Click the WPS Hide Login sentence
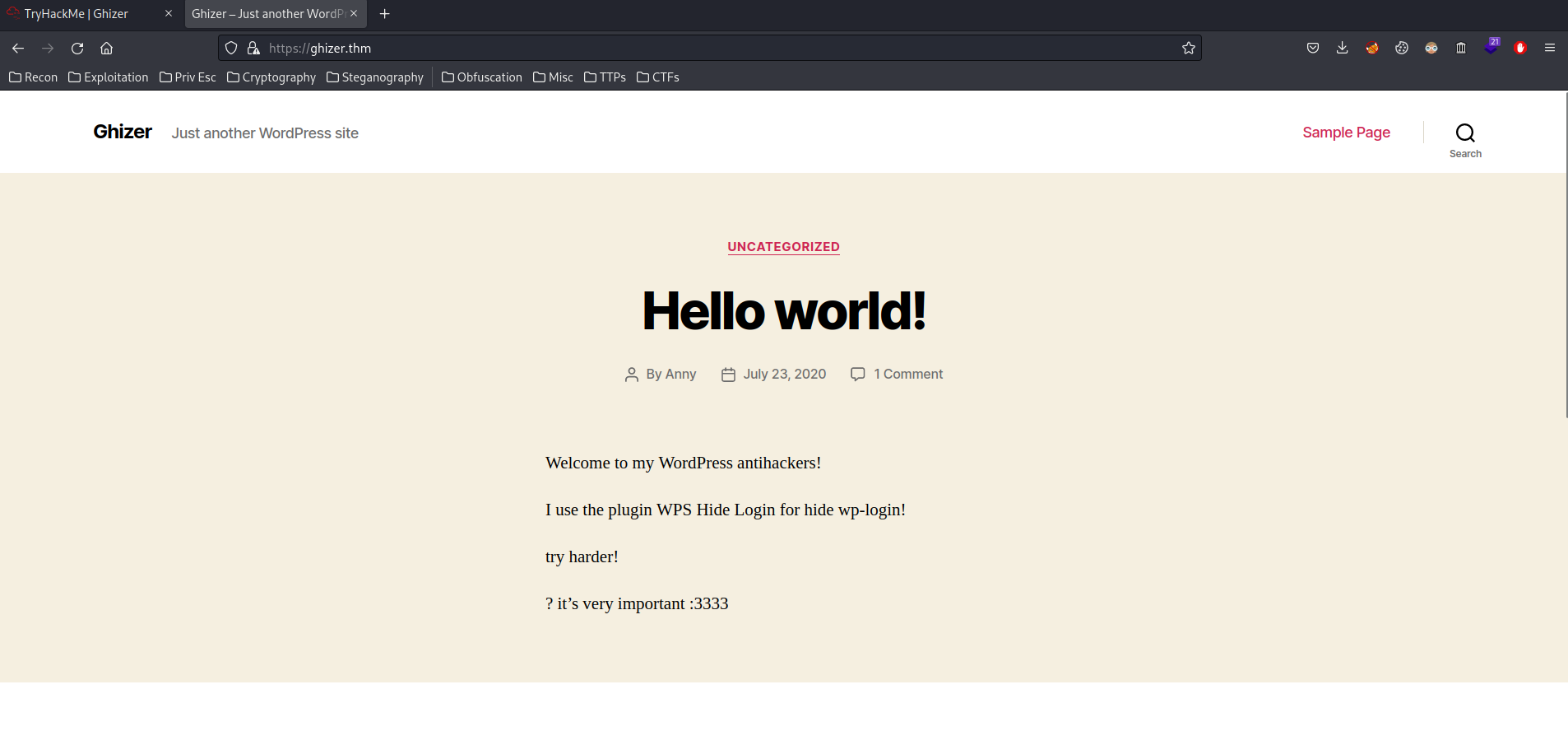 click(726, 510)
